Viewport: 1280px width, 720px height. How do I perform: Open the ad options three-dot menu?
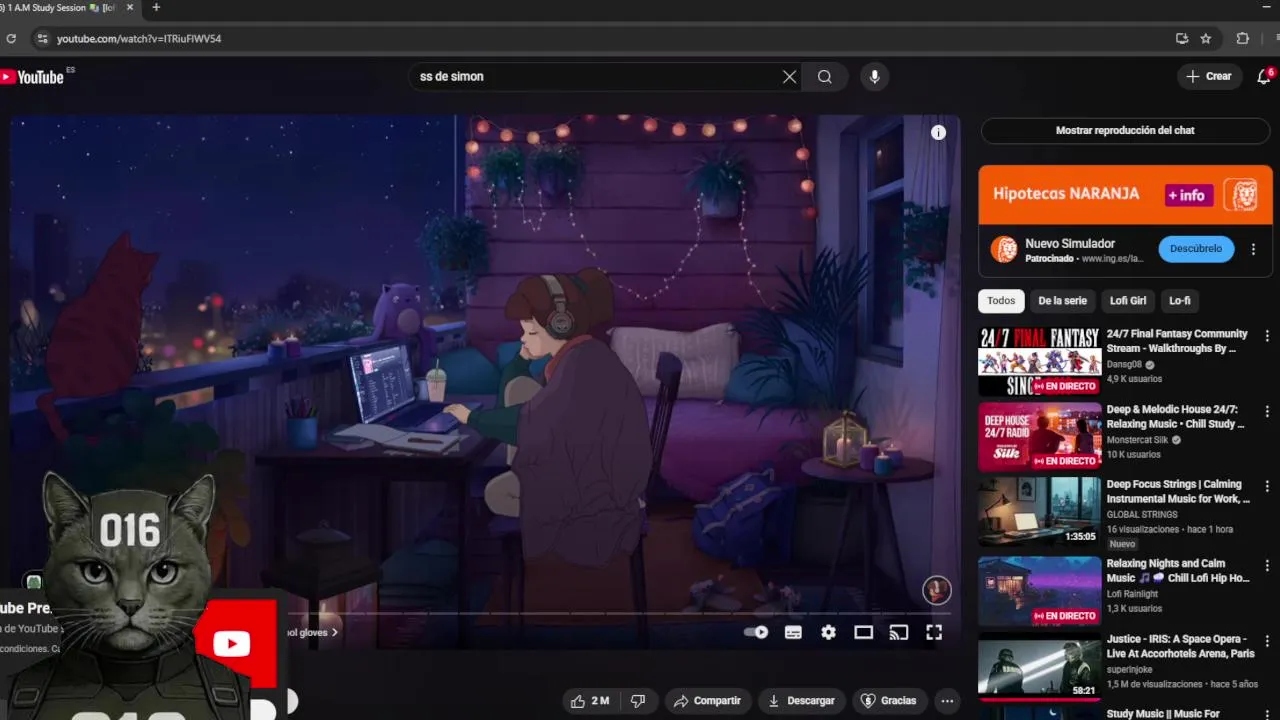1253,249
